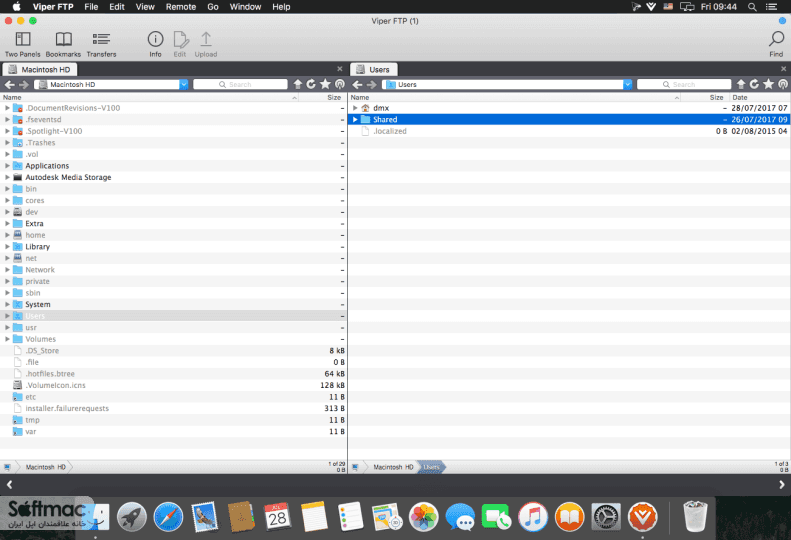791x540 pixels.
Task: Refresh the right Users panel
Action: click(x=754, y=84)
